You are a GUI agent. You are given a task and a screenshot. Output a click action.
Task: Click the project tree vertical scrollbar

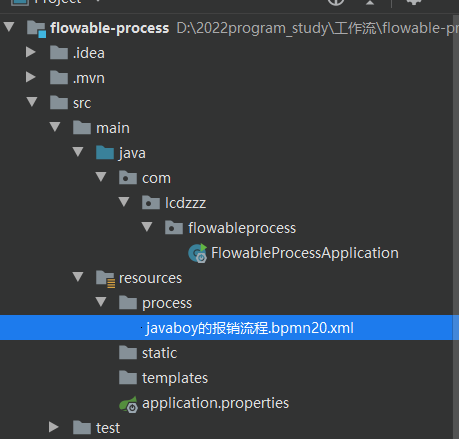coord(456,227)
